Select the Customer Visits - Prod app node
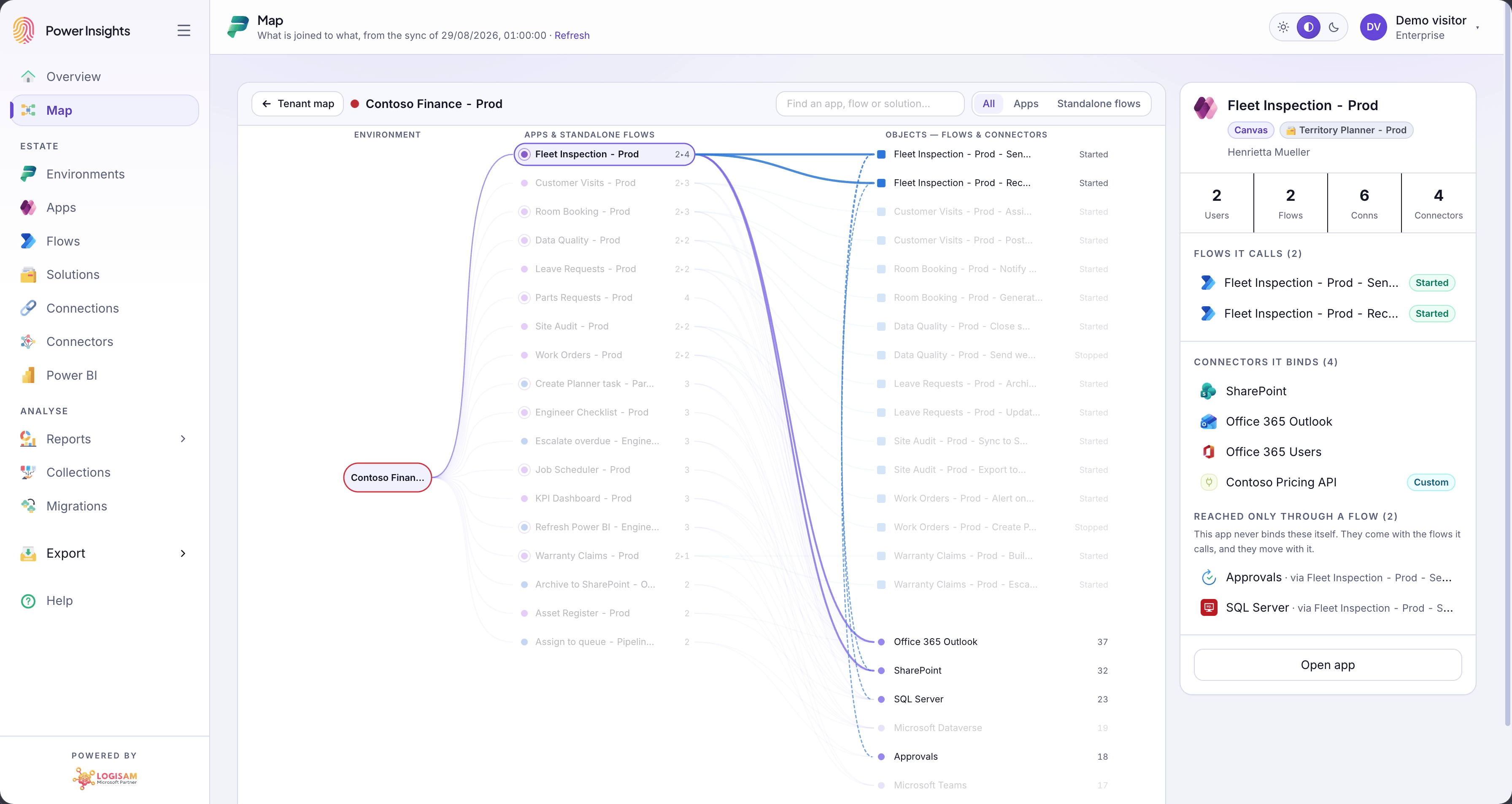Viewport: 1512px width, 804px height. tap(605, 183)
